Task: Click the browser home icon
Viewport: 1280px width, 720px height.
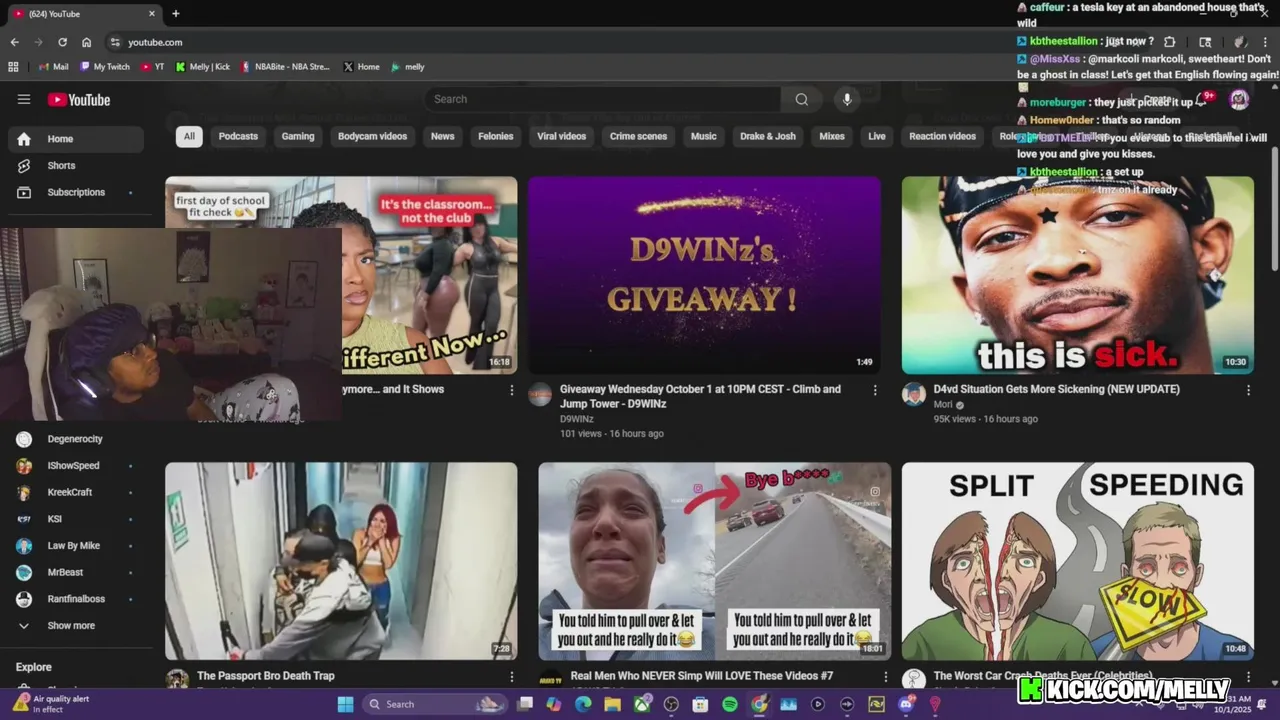Action: point(86,42)
